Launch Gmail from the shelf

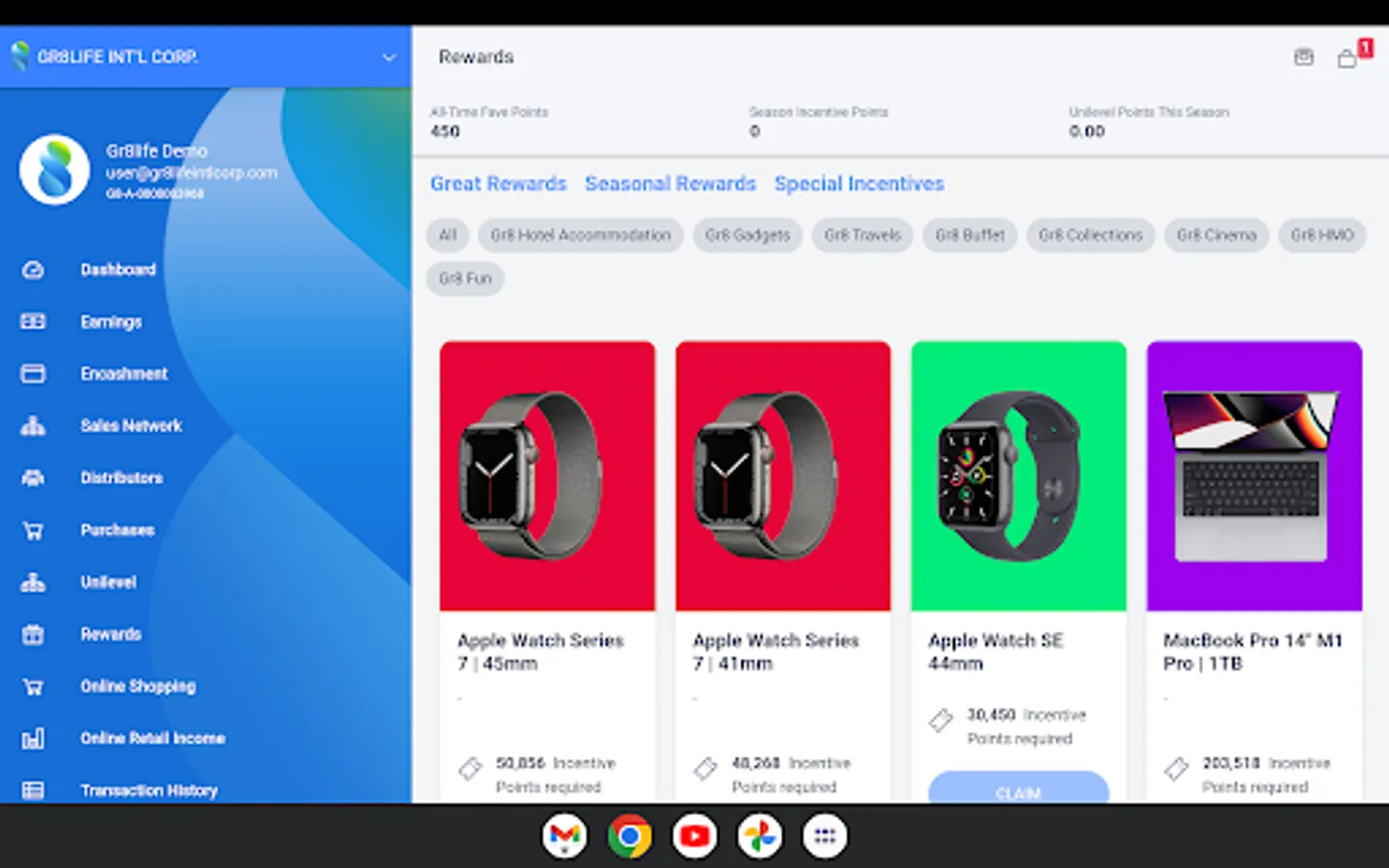coord(564,836)
